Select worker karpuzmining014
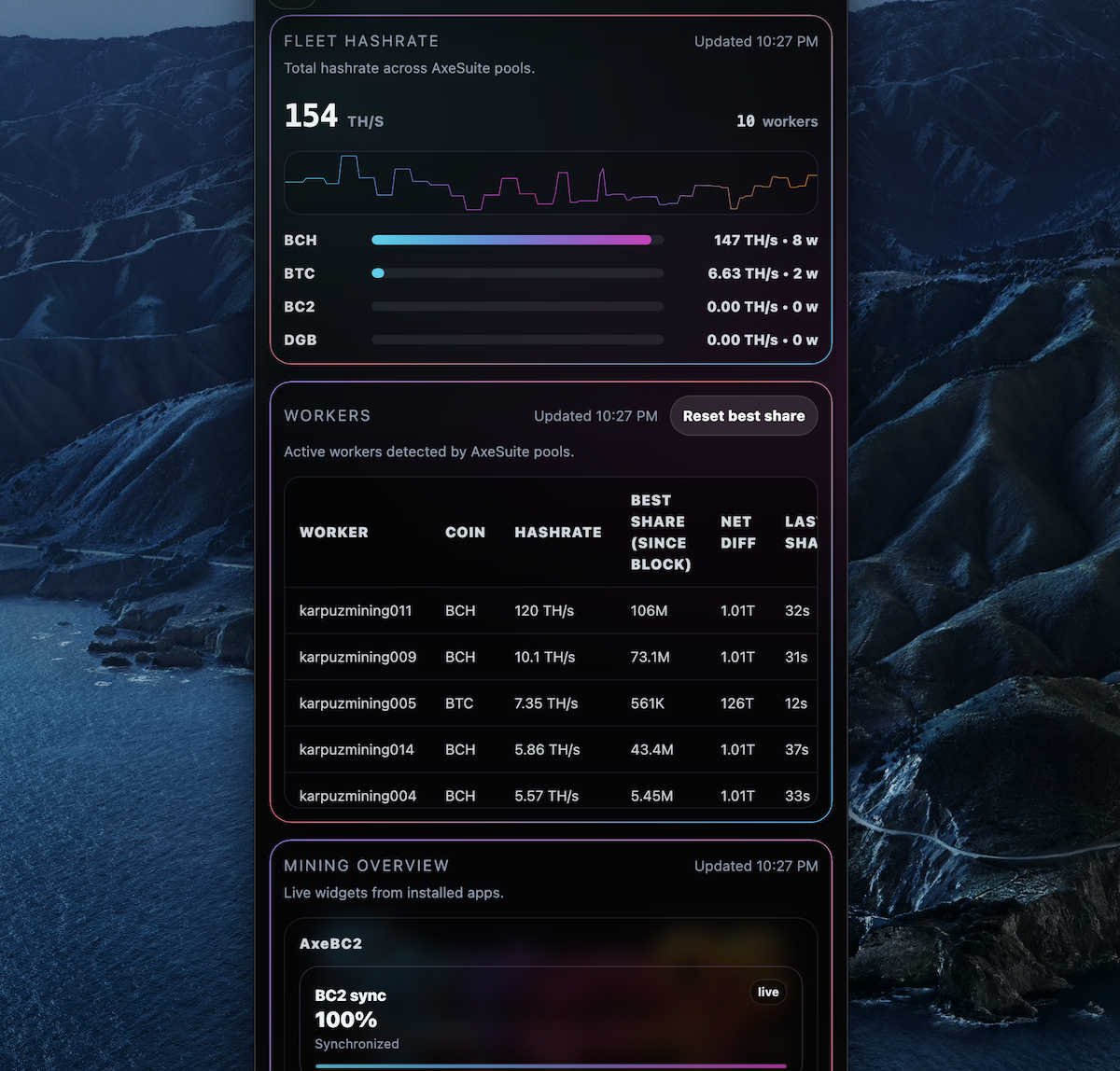The image size is (1120, 1071). click(357, 749)
